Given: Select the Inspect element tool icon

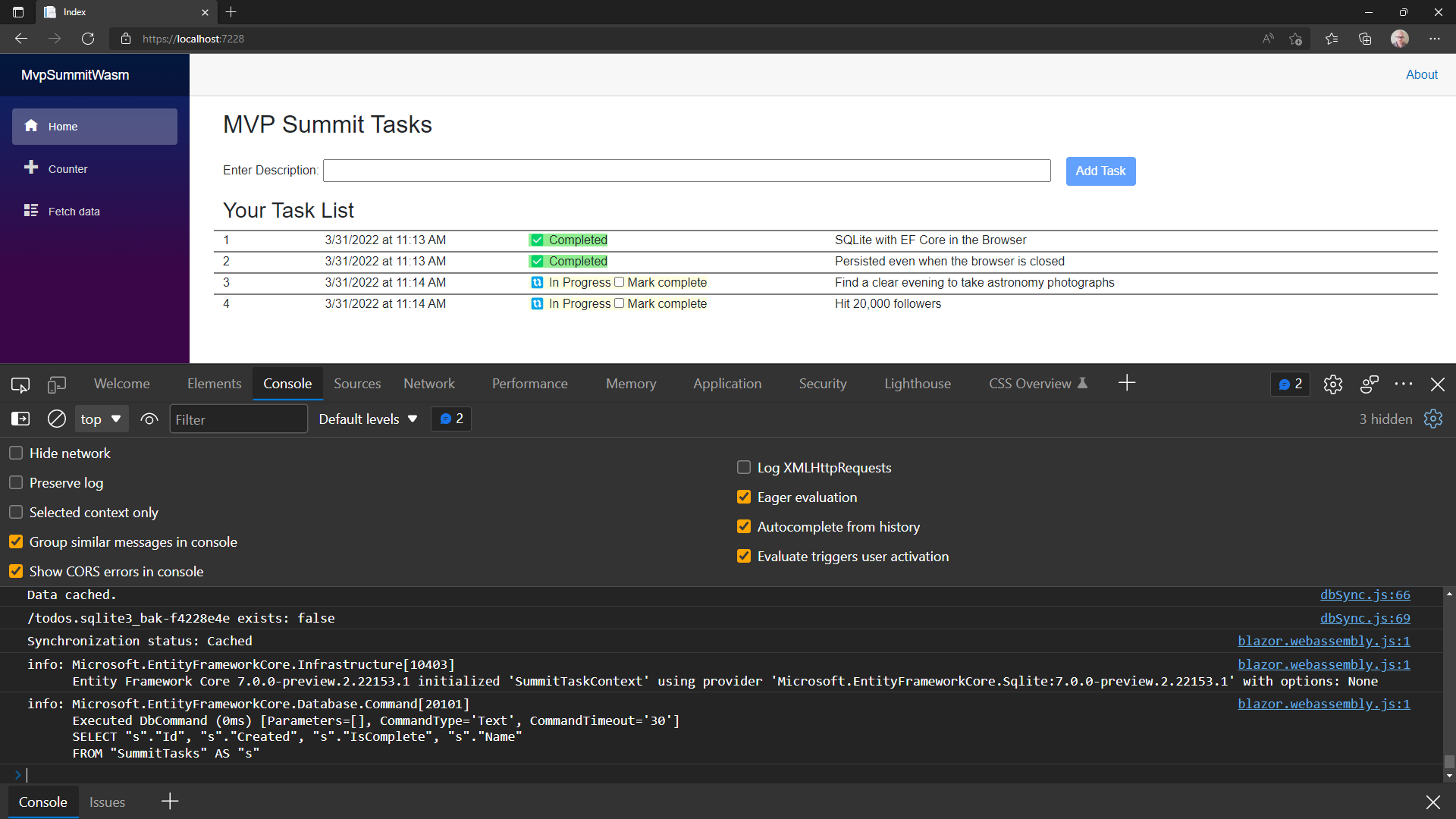Looking at the screenshot, I should [20, 384].
